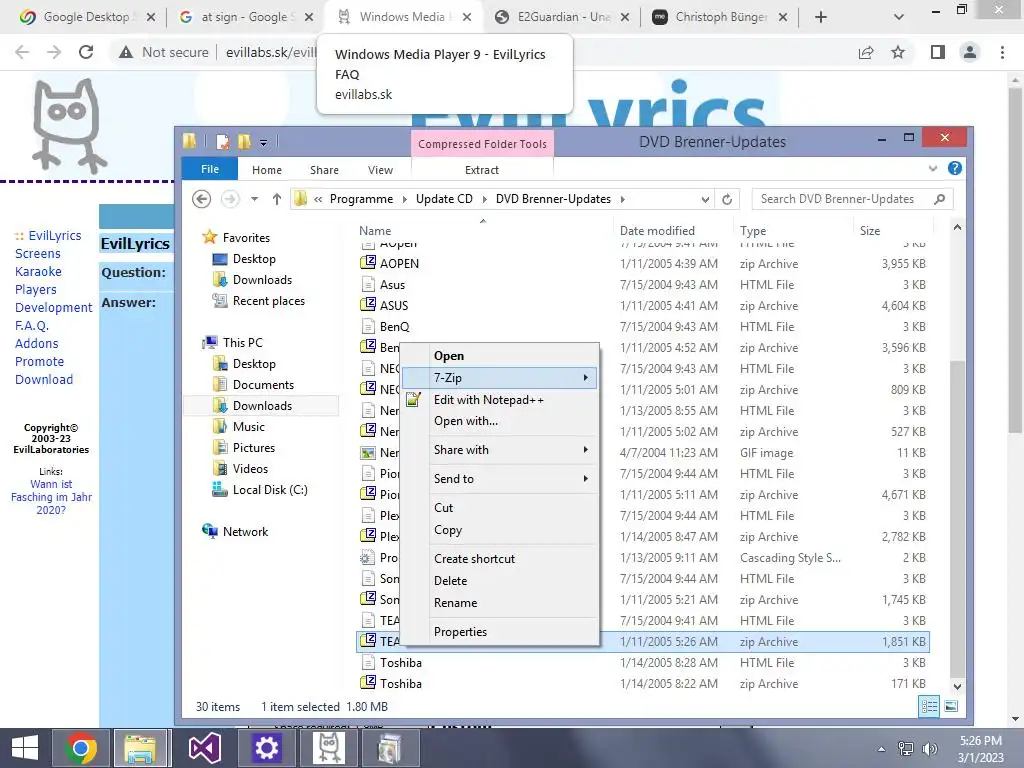1024x768 pixels.
Task: Select the ASUS zip archive file
Action: [394, 306]
